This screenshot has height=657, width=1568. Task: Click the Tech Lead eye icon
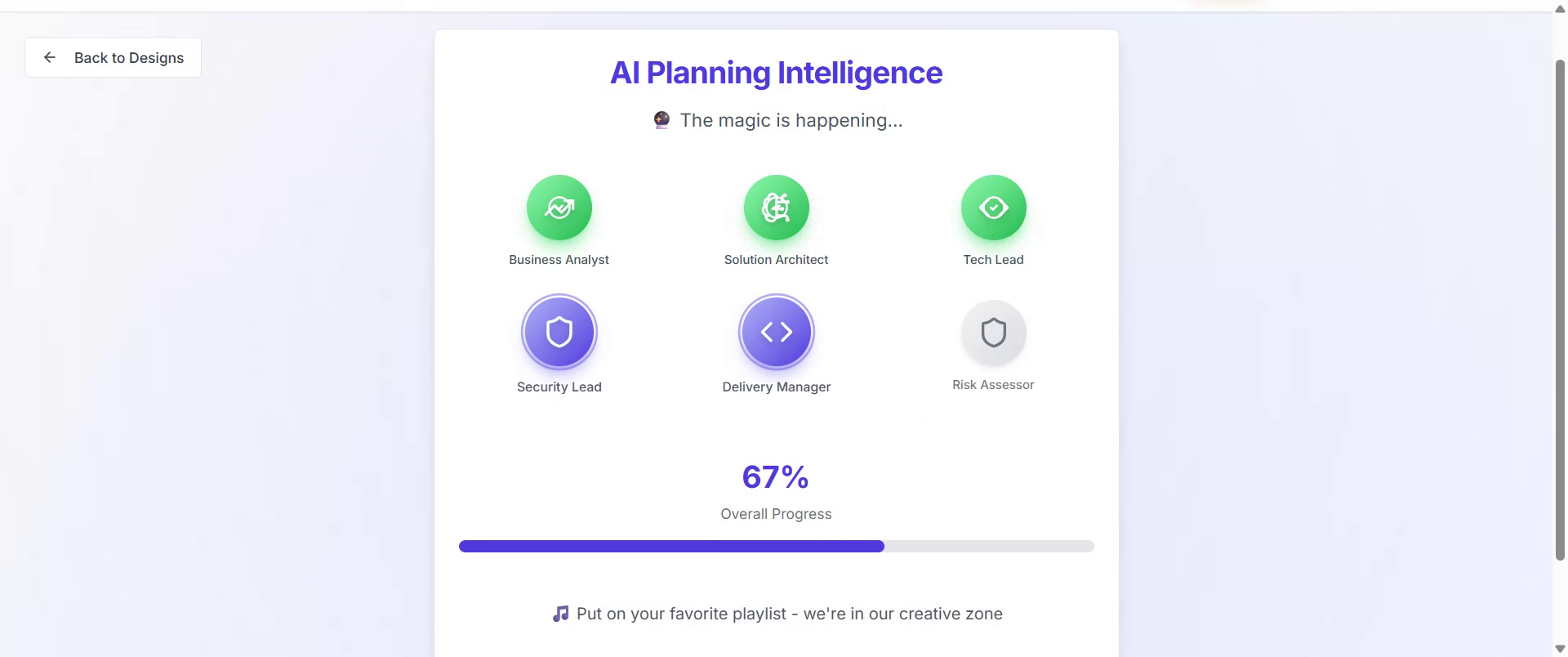993,208
